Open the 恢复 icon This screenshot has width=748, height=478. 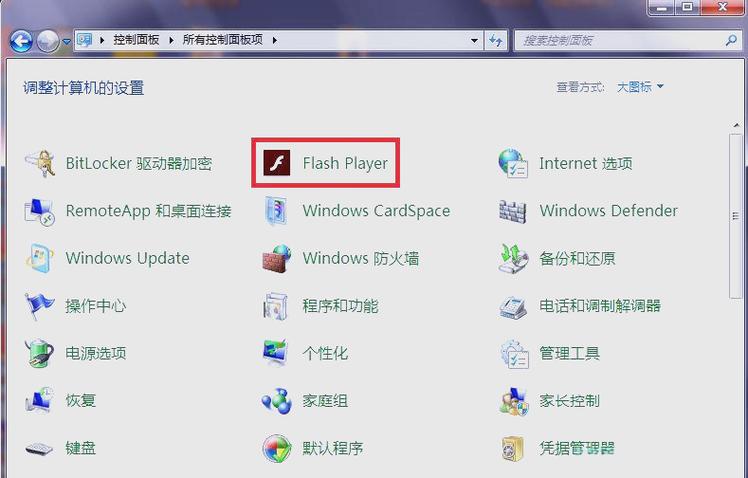[39, 400]
